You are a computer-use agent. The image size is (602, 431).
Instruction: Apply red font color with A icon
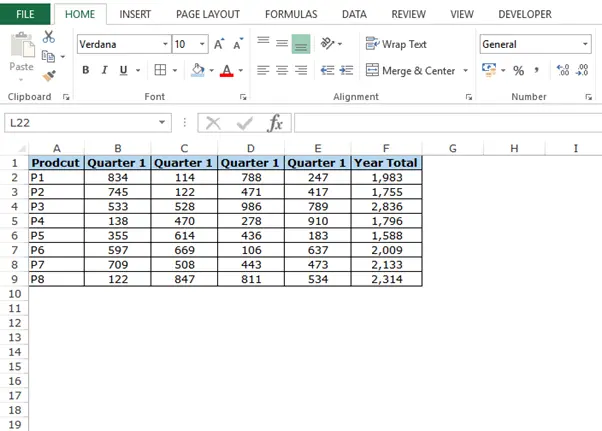[227, 70]
